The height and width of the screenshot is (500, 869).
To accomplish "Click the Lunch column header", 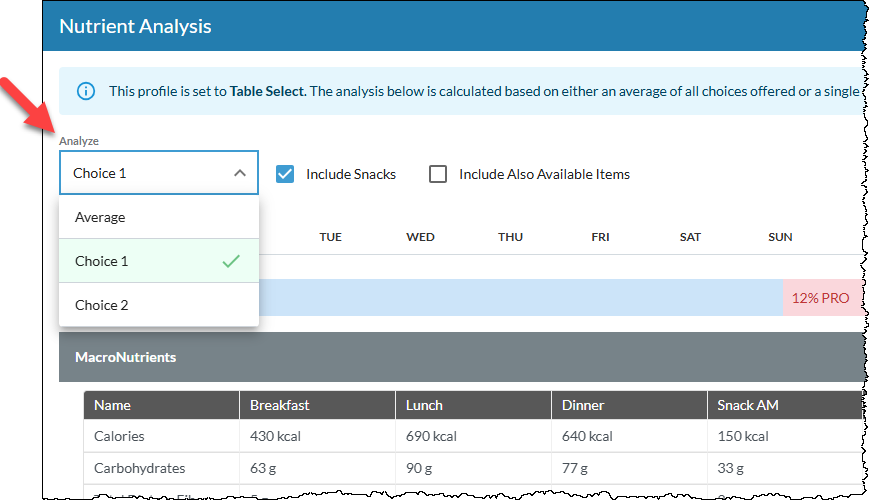I will point(474,405).
